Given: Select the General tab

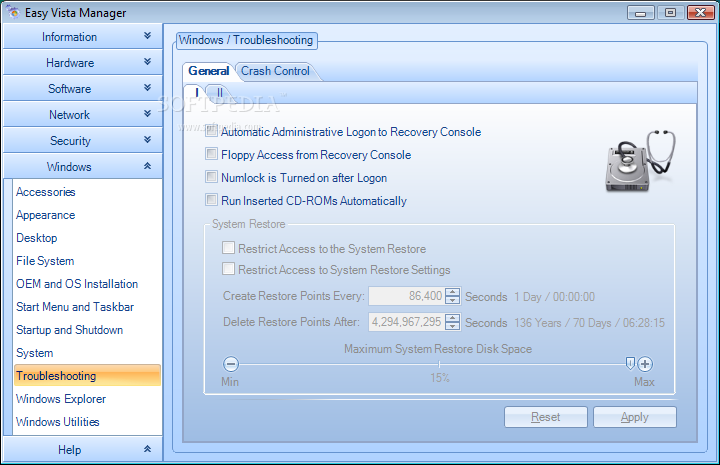Looking at the screenshot, I should [208, 71].
